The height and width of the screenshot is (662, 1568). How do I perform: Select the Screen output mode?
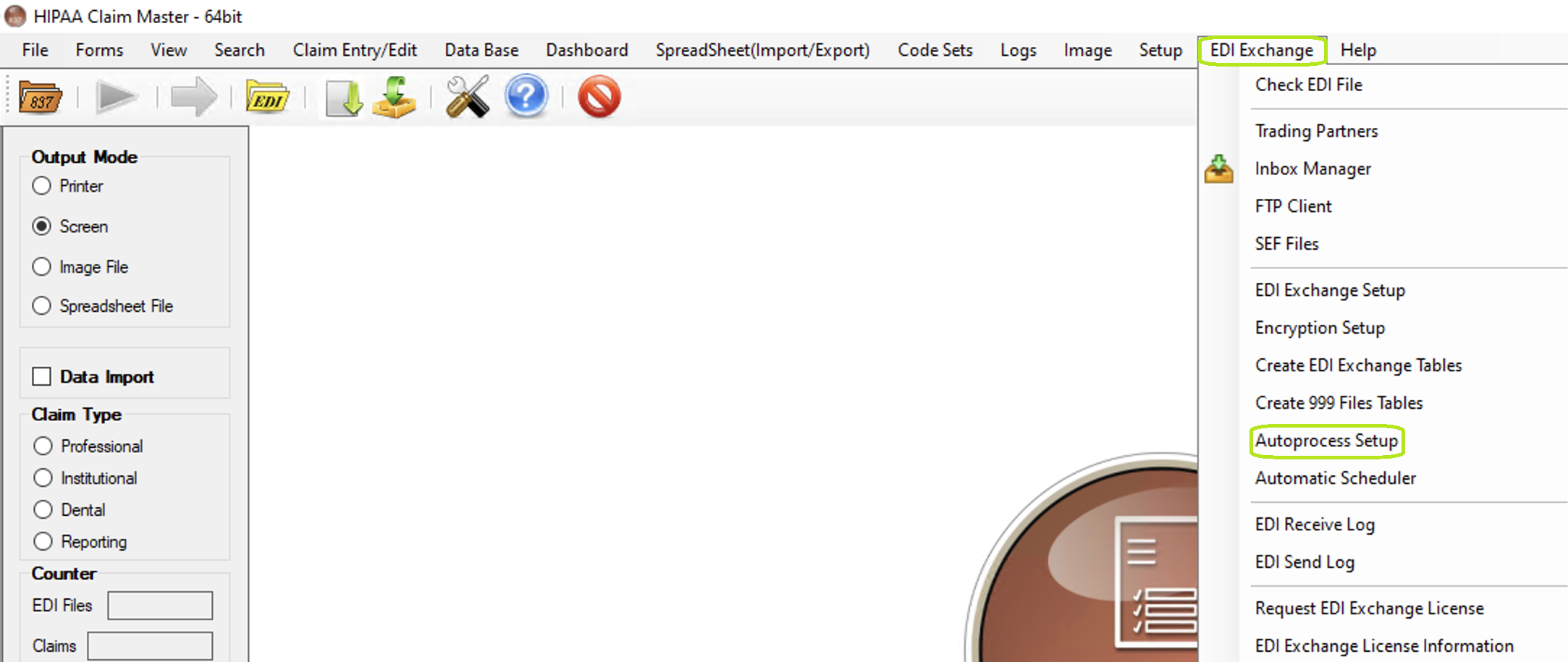point(42,226)
